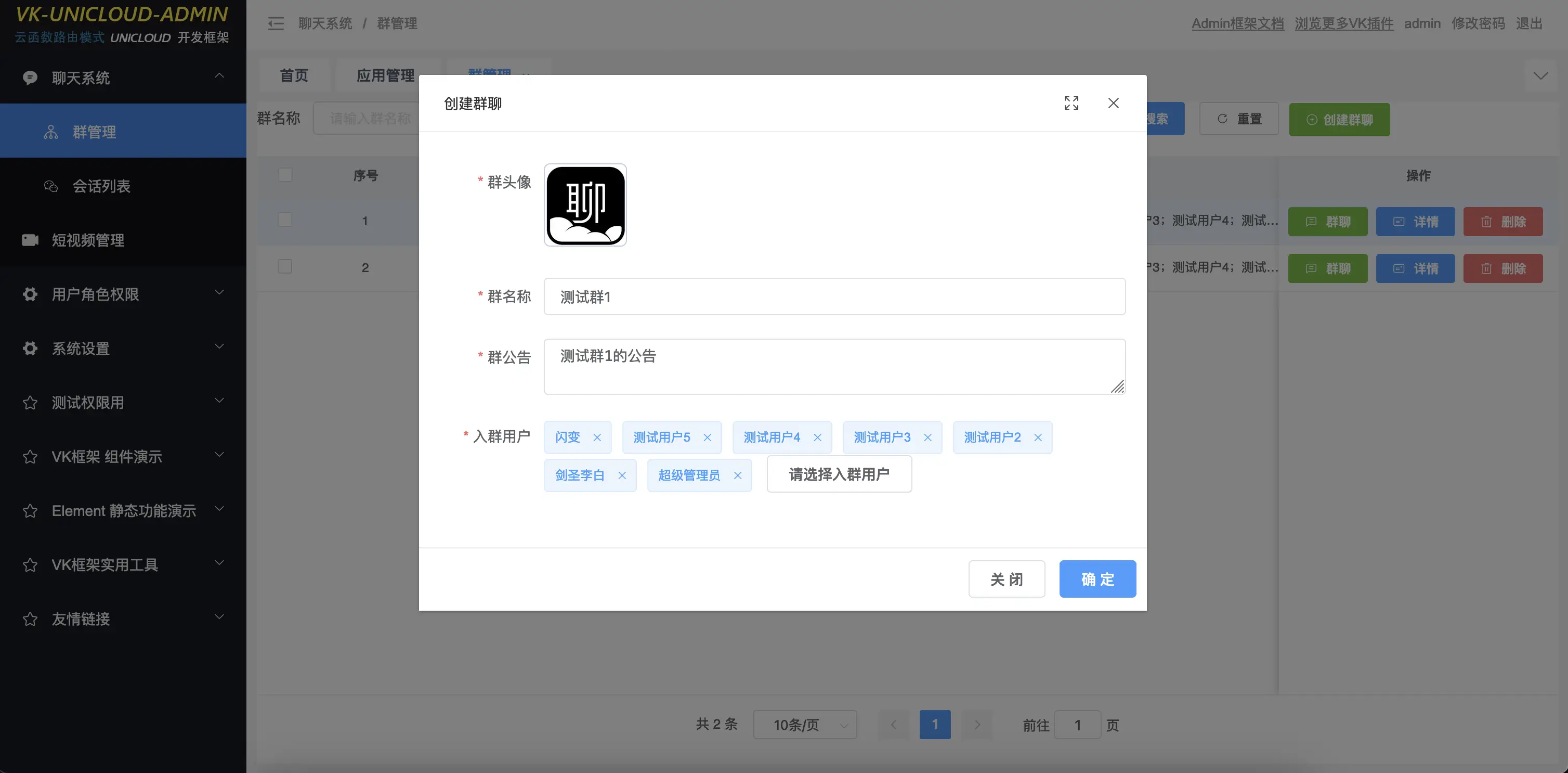Expand VK框架 组件演示 menu chevron
1568x773 pixels.
219,455
